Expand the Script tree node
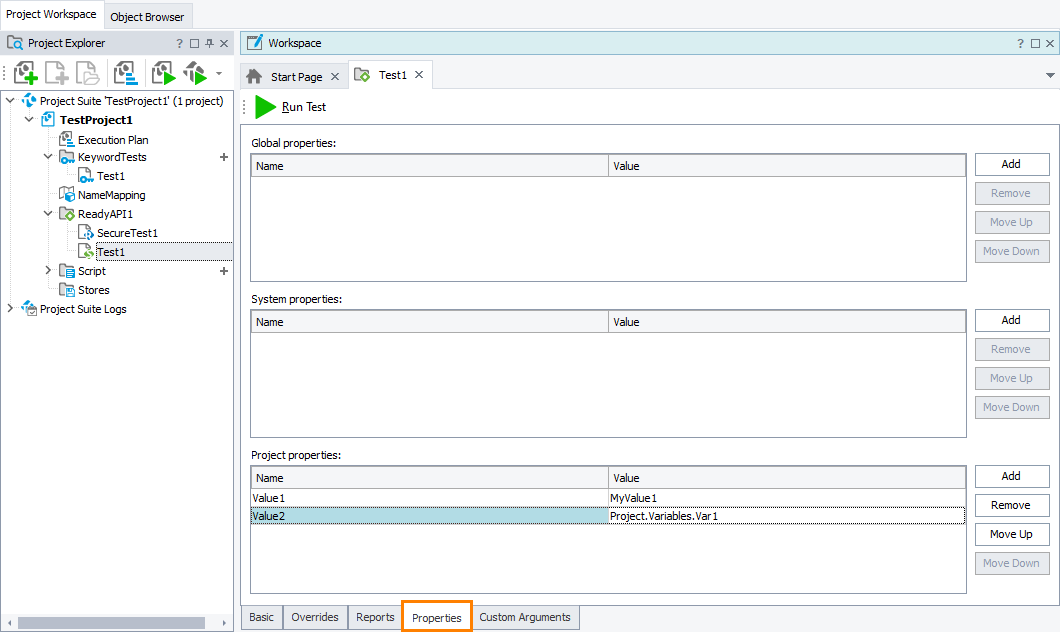This screenshot has width=1060, height=632. [x=47, y=270]
